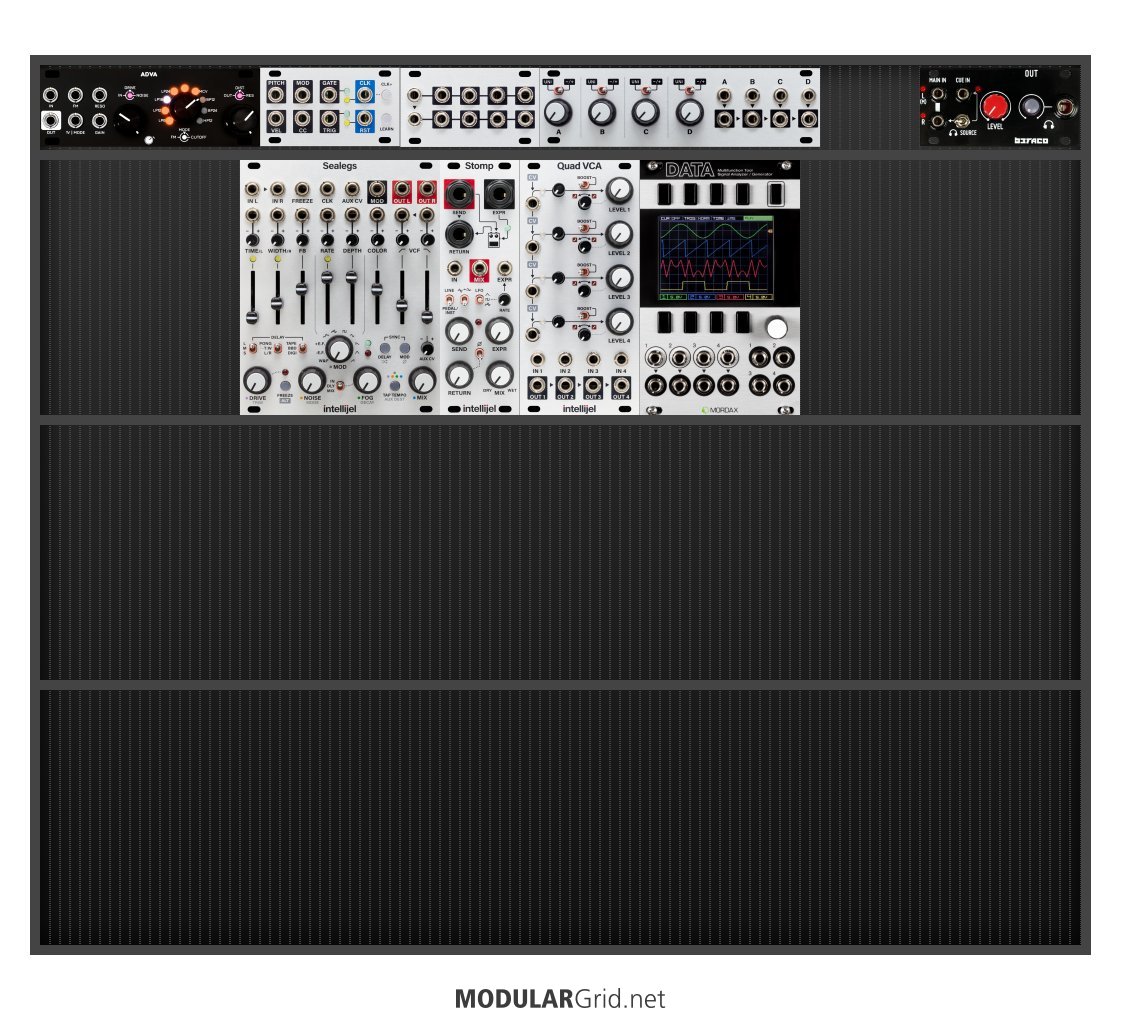The width and height of the screenshot is (1121, 1020).
Task: Click the red MIX output jack on Stomp
Action: pyautogui.click(x=479, y=269)
